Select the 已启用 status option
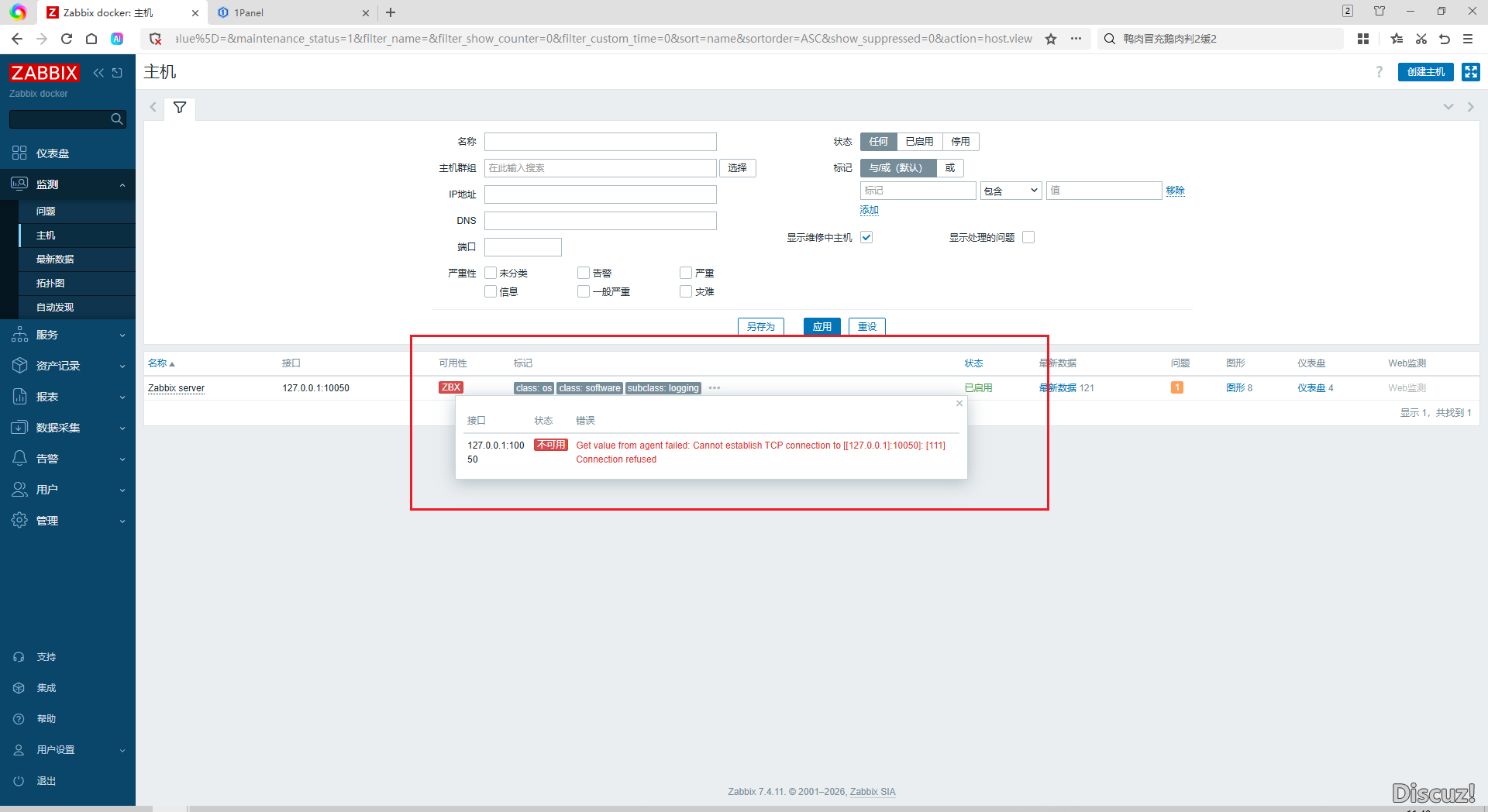The image size is (1488, 812). (920, 142)
